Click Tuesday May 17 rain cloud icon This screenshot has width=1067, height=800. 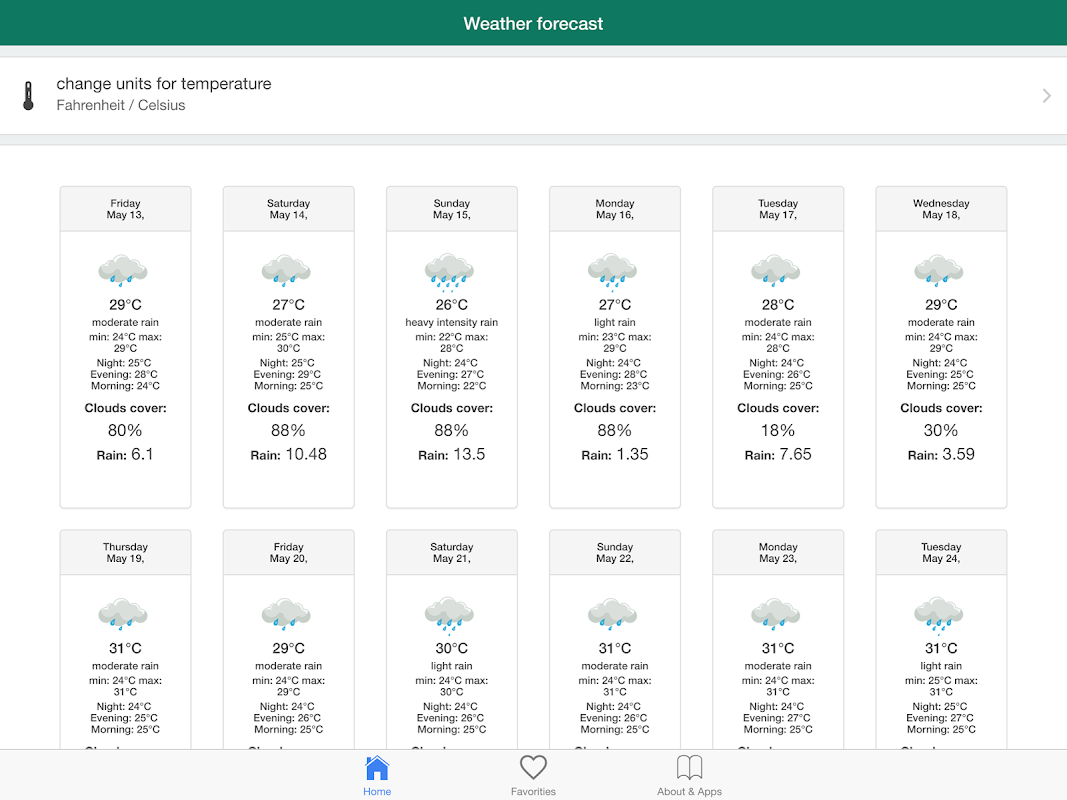tap(776, 270)
